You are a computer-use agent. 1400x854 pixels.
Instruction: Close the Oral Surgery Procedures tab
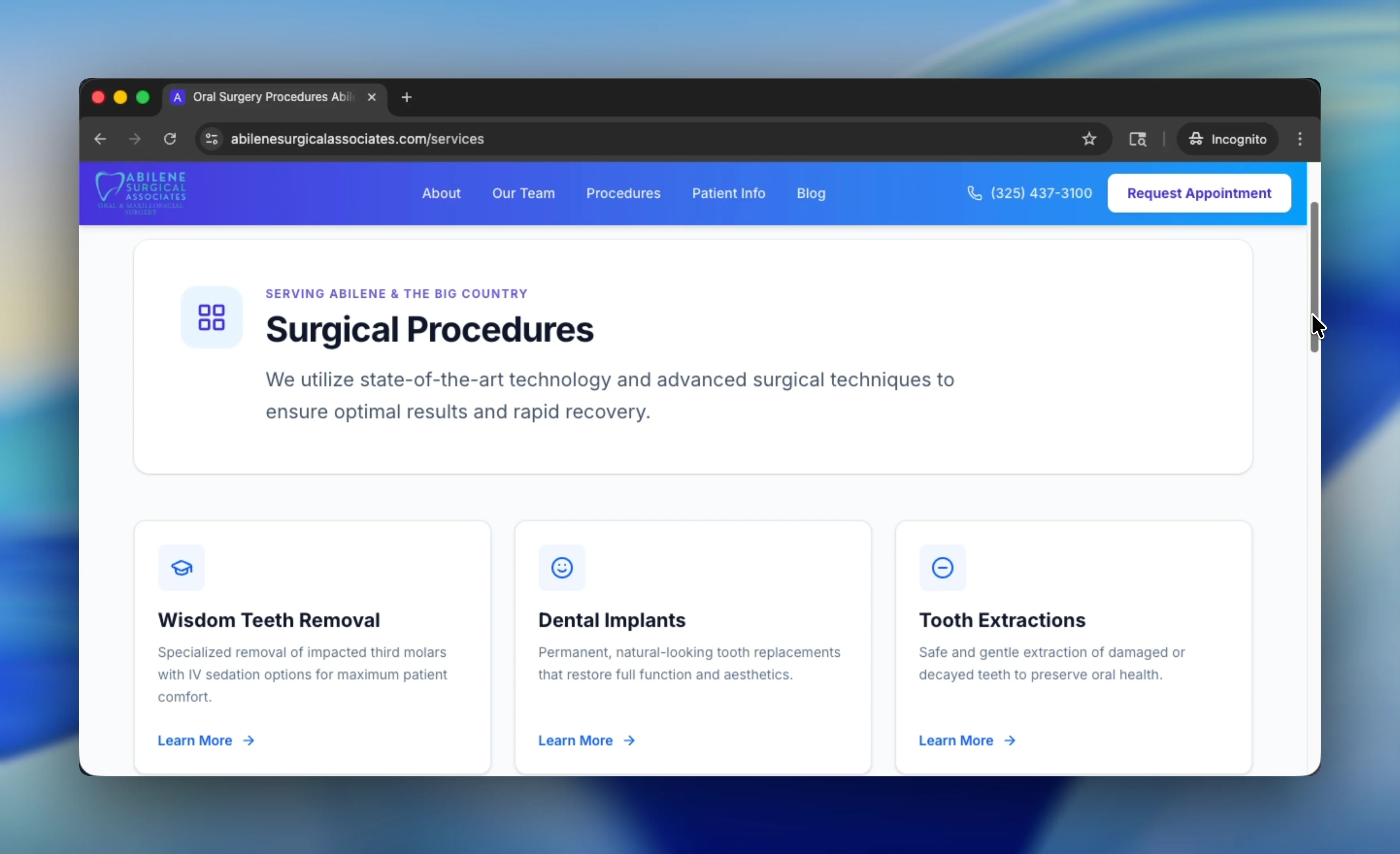point(371,97)
